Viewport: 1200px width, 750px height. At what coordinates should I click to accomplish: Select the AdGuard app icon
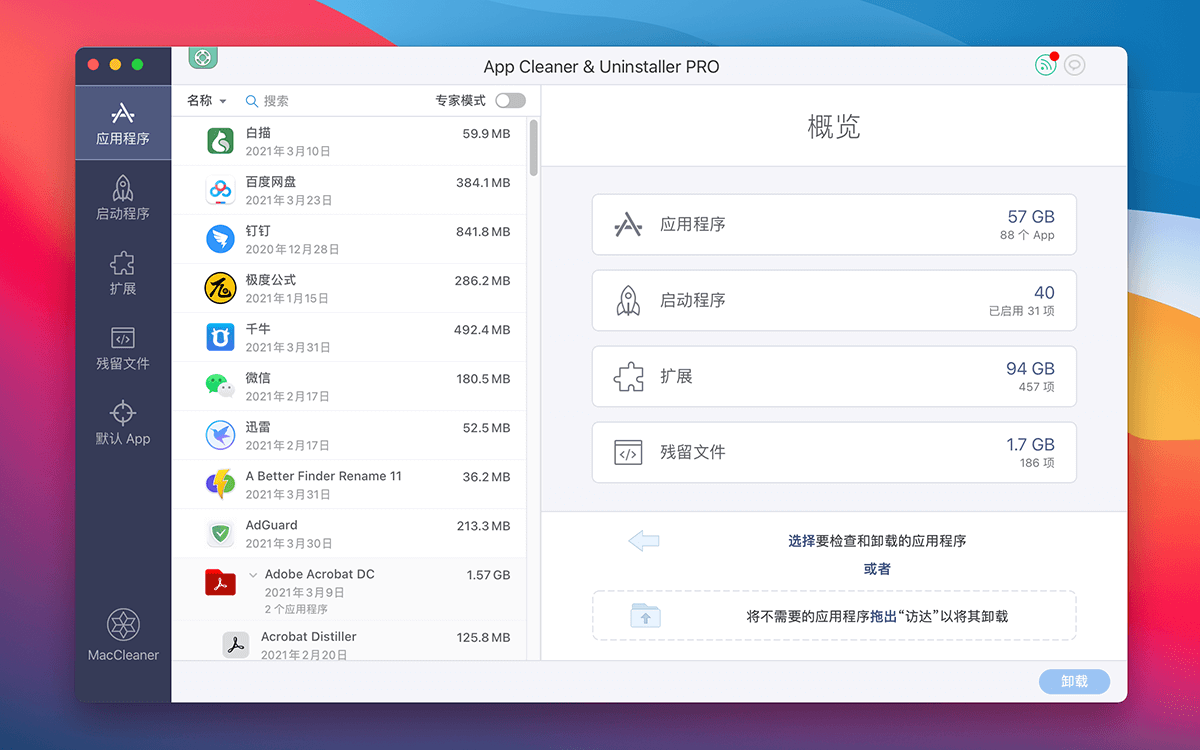coord(220,533)
